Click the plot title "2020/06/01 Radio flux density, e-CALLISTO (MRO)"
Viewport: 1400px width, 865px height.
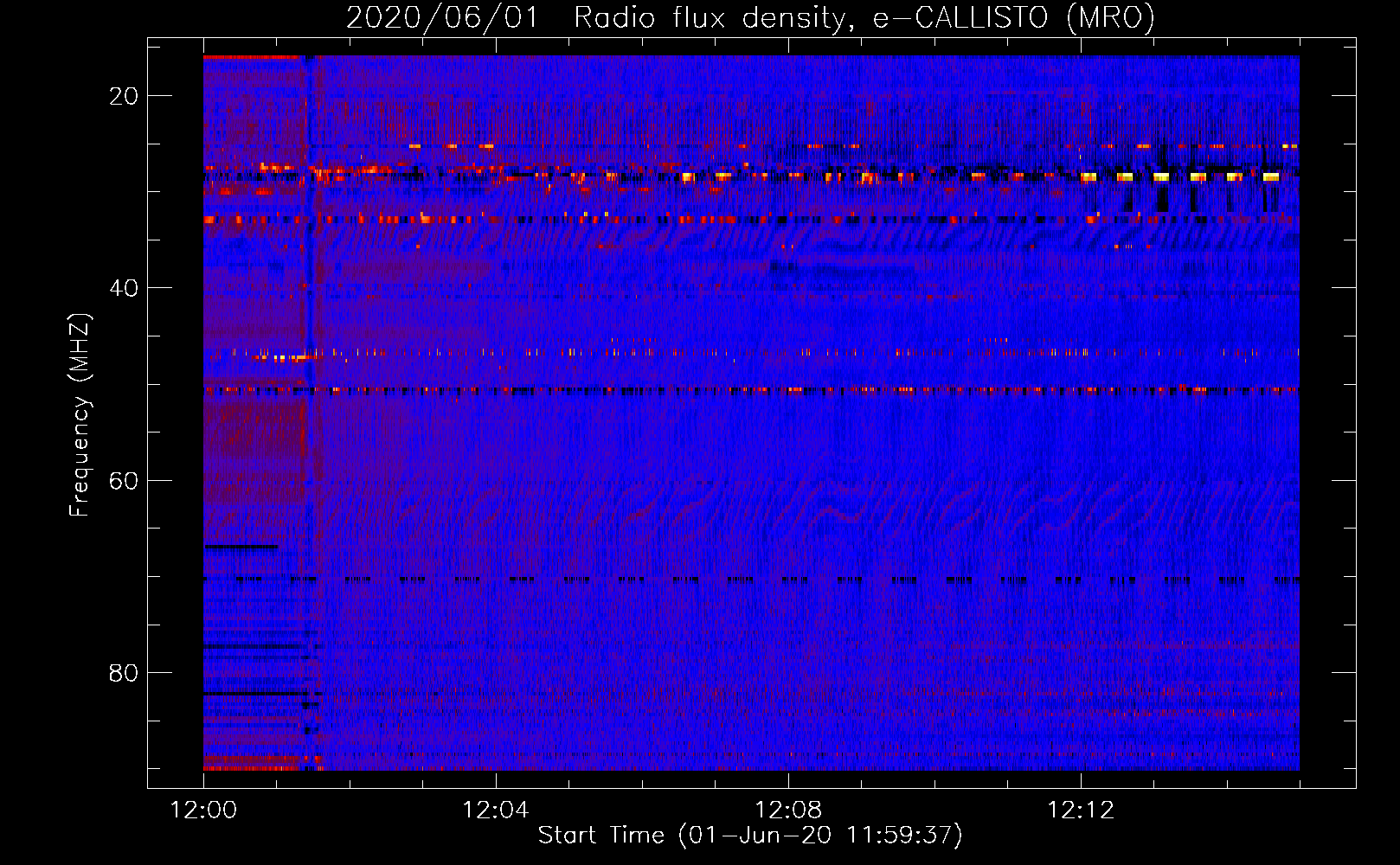pyautogui.click(x=750, y=17)
